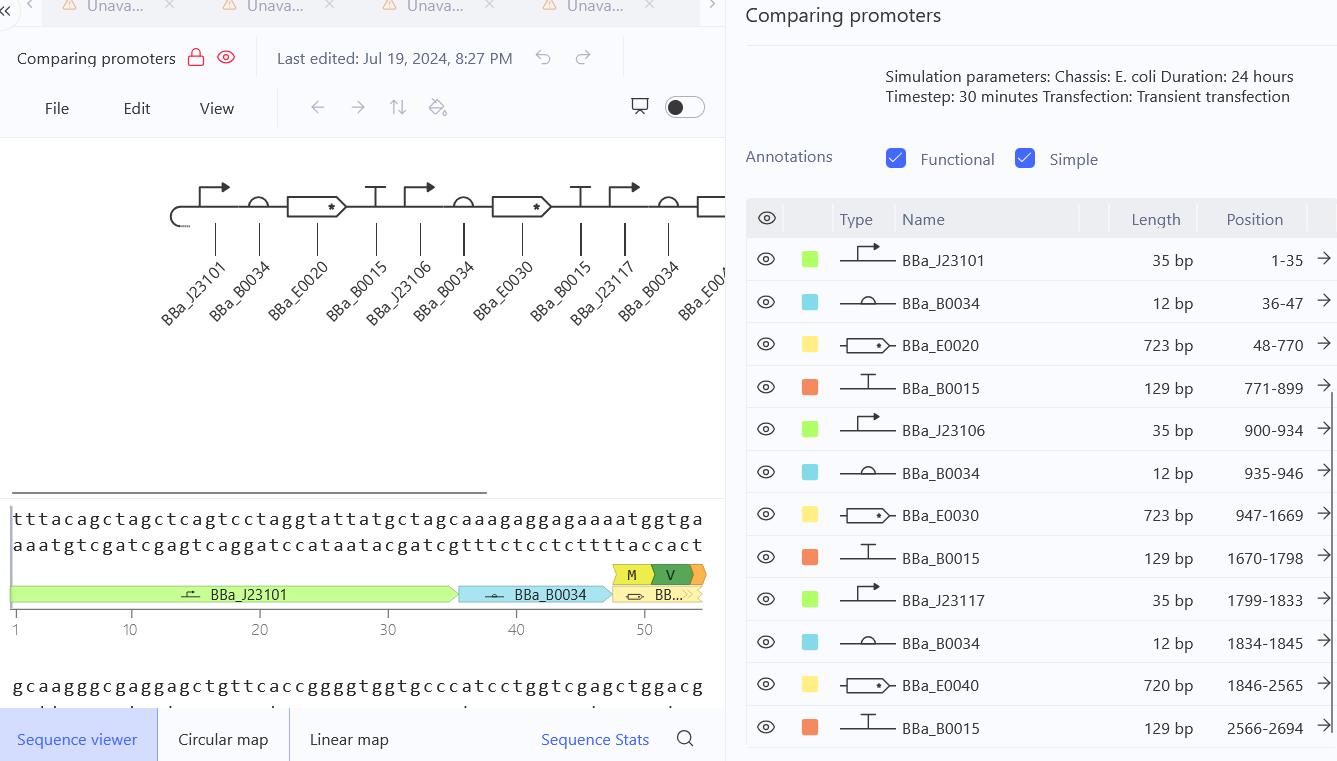Go to BBa_E0020 using row arrow
The height and width of the screenshot is (761, 1337).
[1324, 343]
